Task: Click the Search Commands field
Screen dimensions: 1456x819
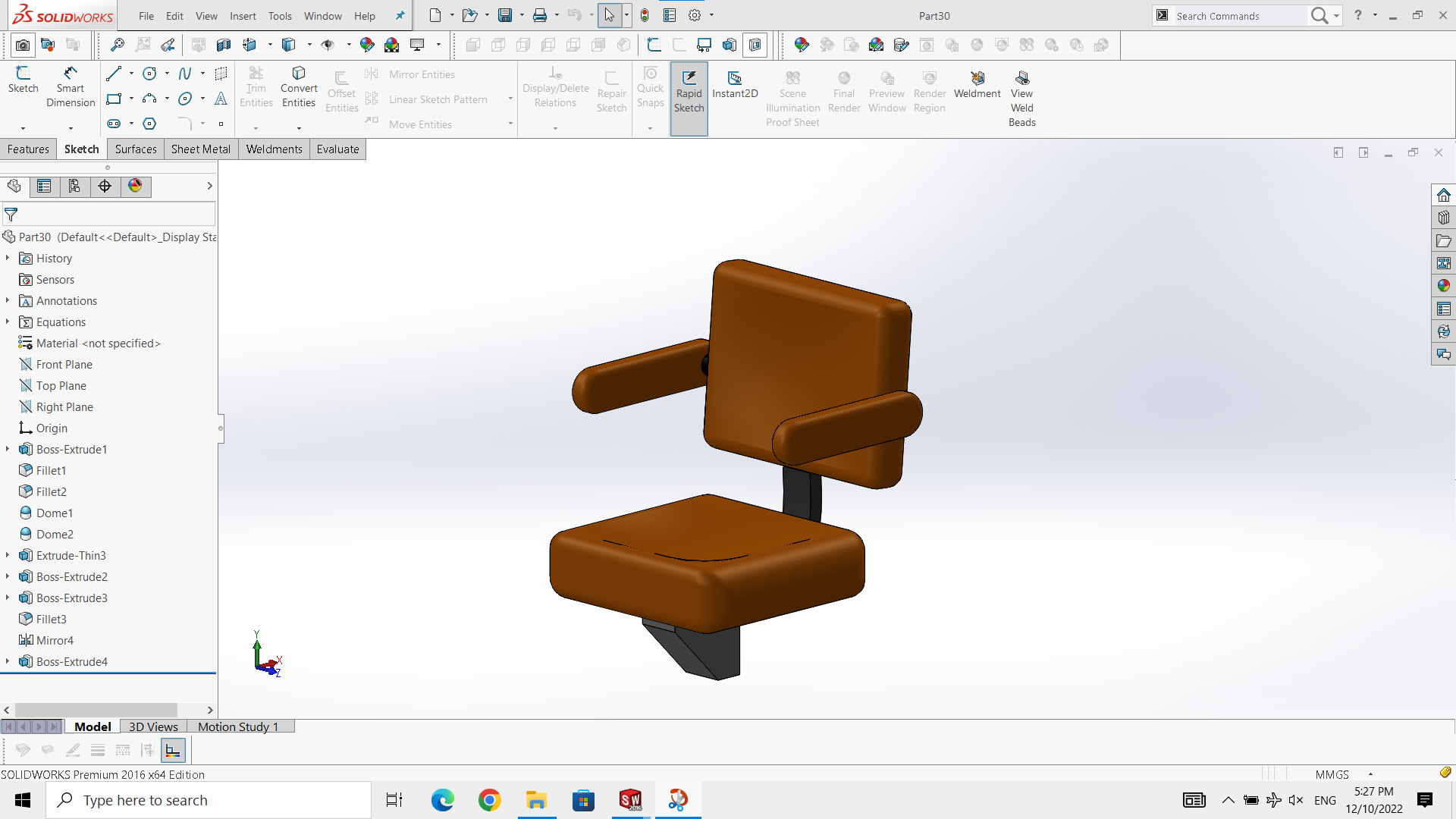Action: (x=1240, y=16)
